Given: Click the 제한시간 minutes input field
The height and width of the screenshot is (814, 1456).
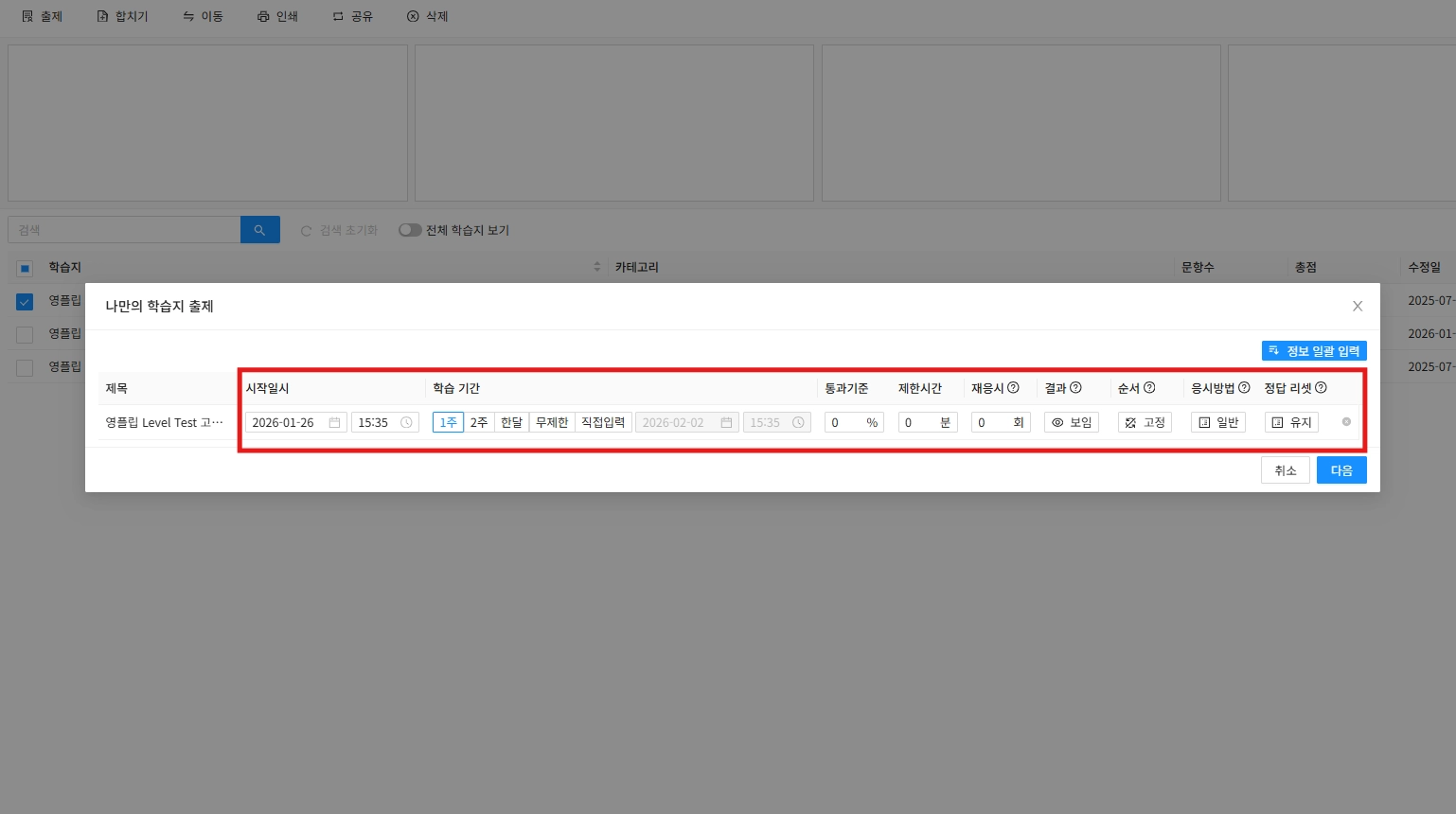Looking at the screenshot, I should (928, 423).
